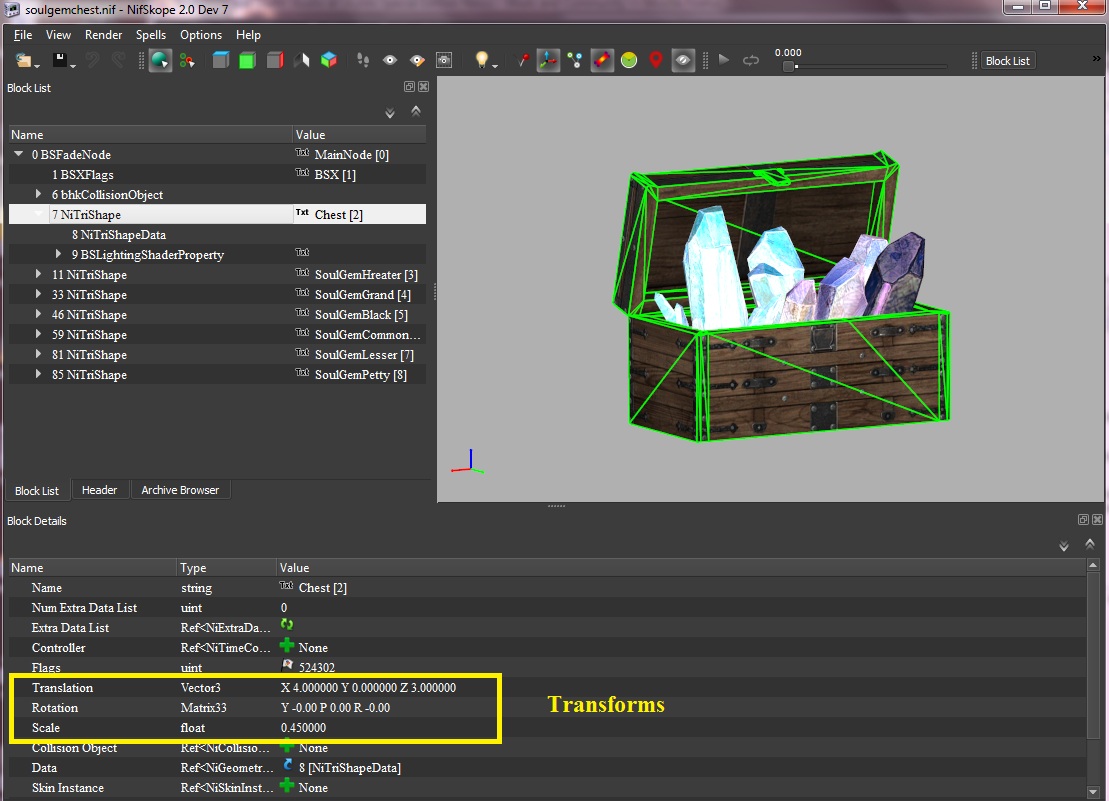Click the viewport screenshot camera icon

pyautogui.click(x=444, y=61)
